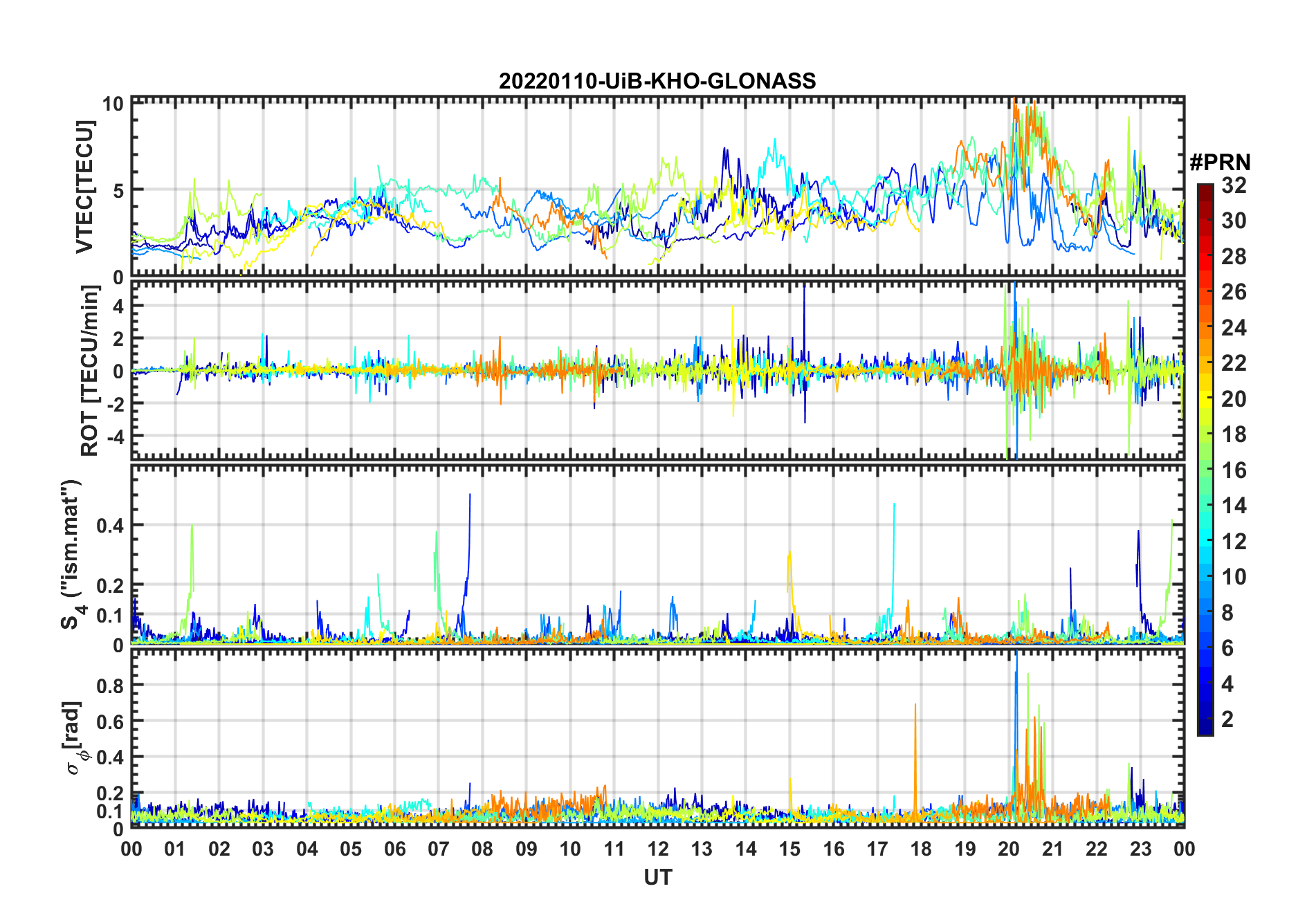
Task: Click x-axis tick label 23
Action: (1141, 849)
